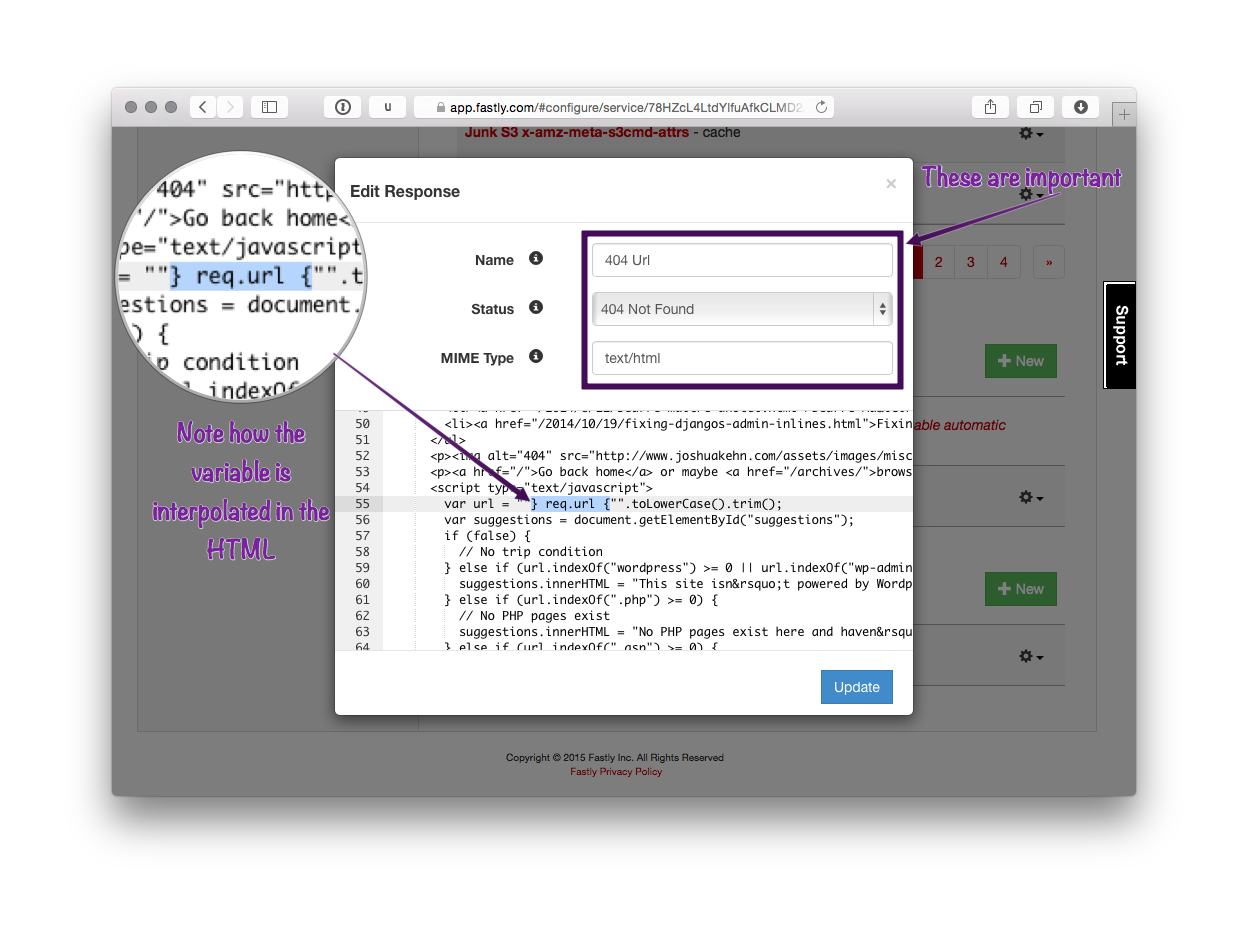Screen dimensions: 1248x932
Task: Open Safari's Share menu
Action: (990, 107)
